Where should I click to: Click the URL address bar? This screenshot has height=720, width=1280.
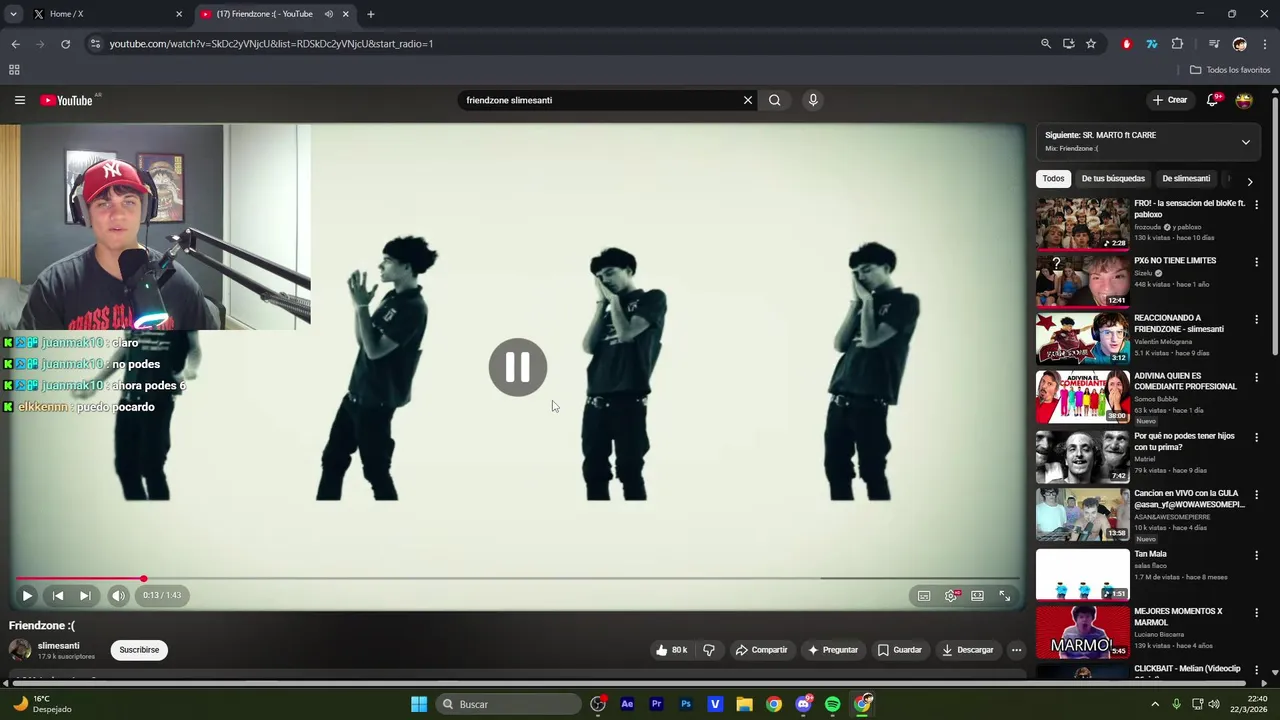pyautogui.click(x=560, y=44)
